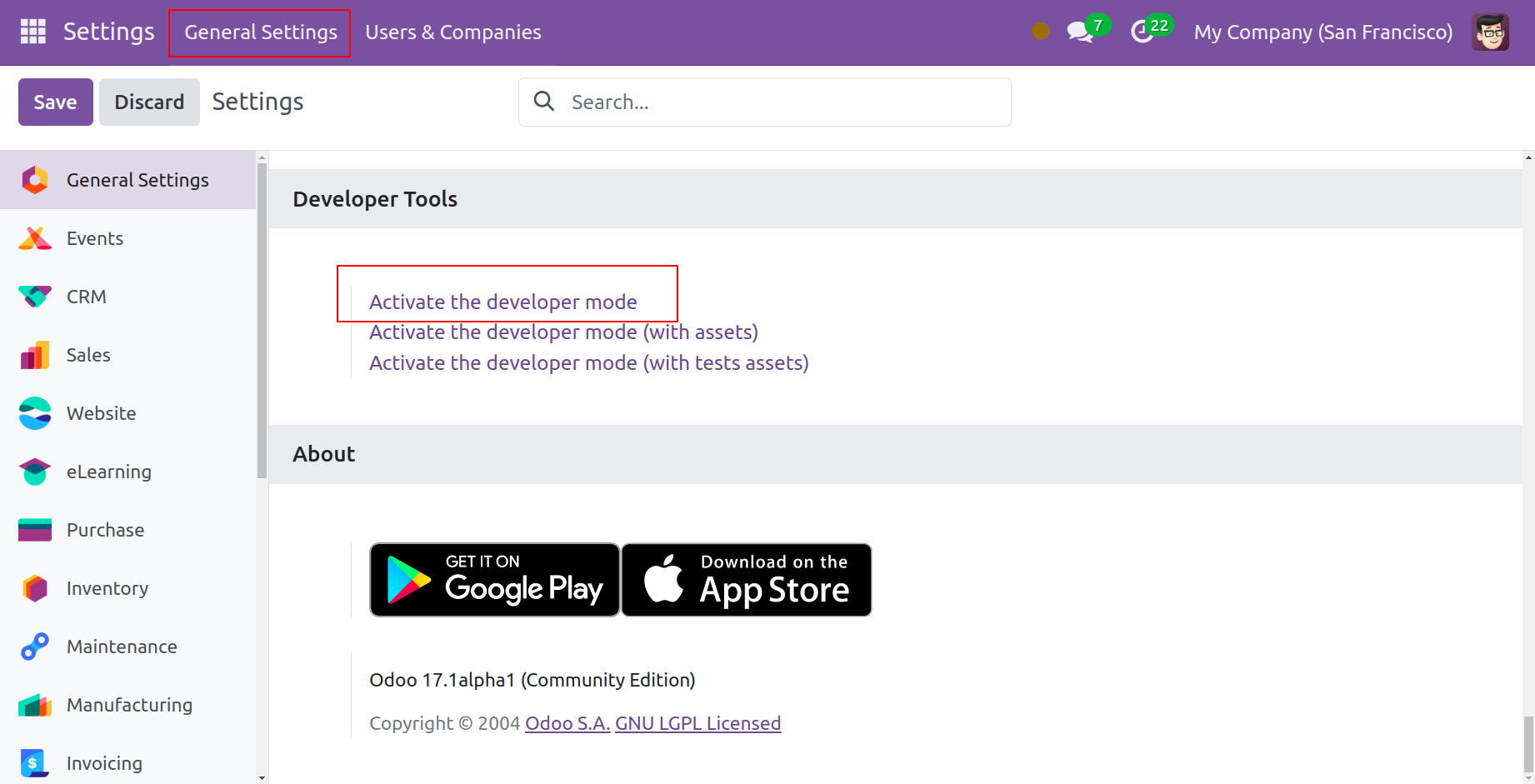Select Website label in the sidebar
Viewport: 1535px width, 784px height.
coord(102,413)
